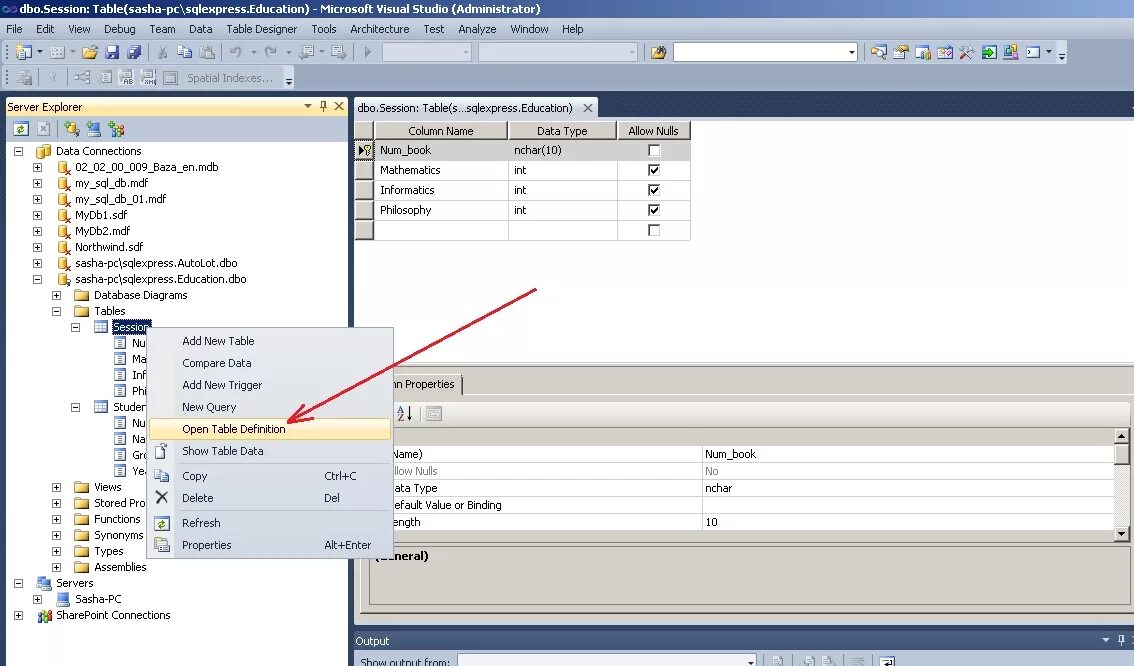
Task: Collapse the Tables folder
Action: 56,311
